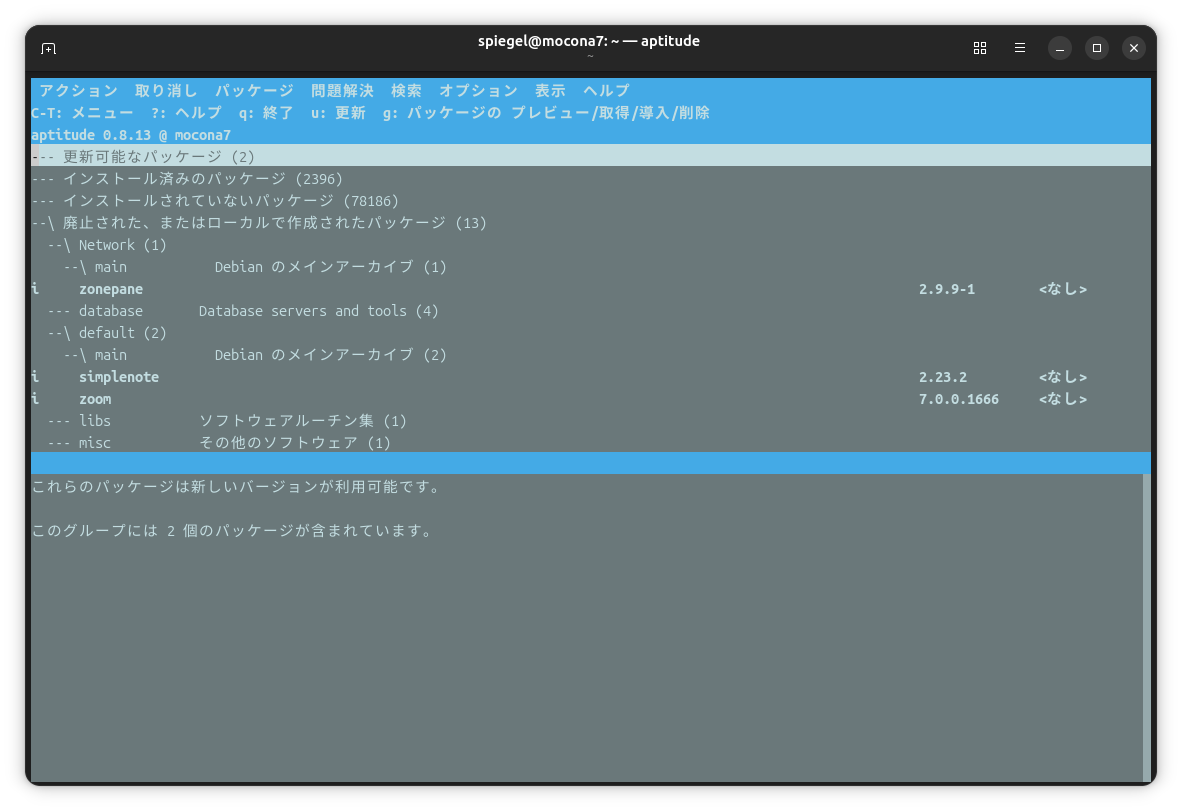Open the ヘルプ menu
The height and width of the screenshot is (811, 1182).
point(606,91)
